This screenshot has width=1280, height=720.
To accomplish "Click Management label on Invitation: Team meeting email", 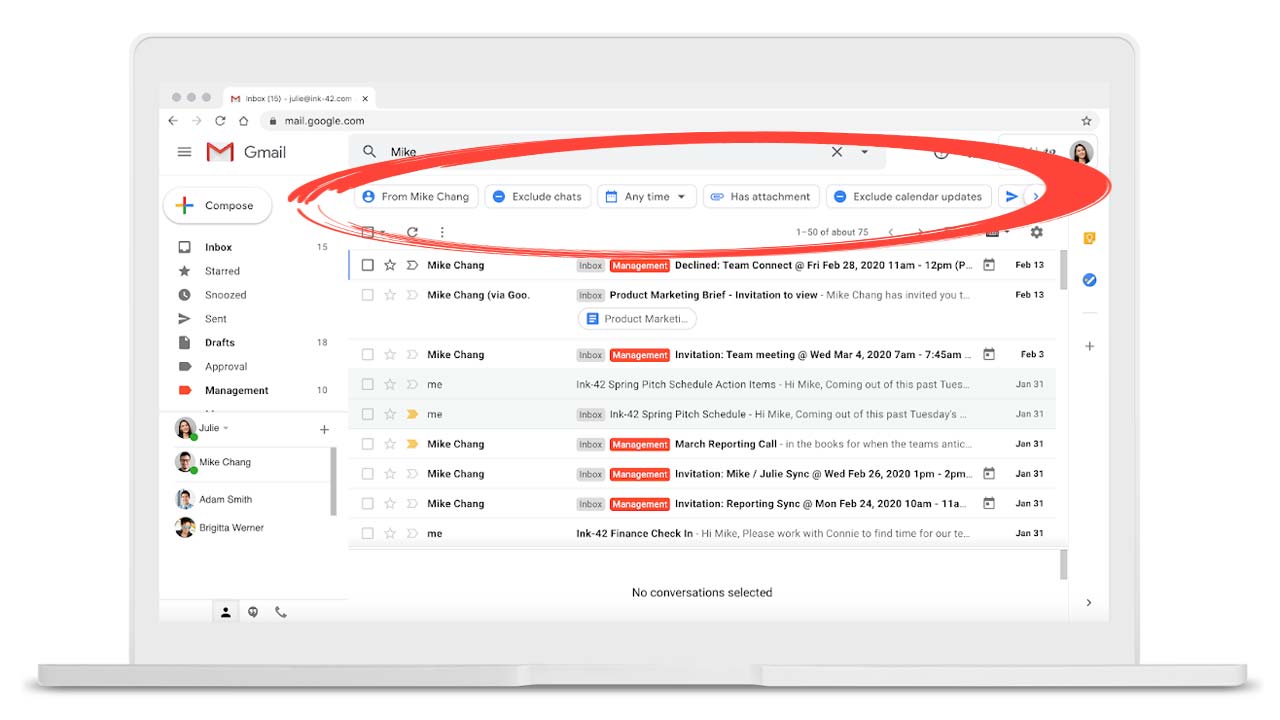I will (640, 355).
